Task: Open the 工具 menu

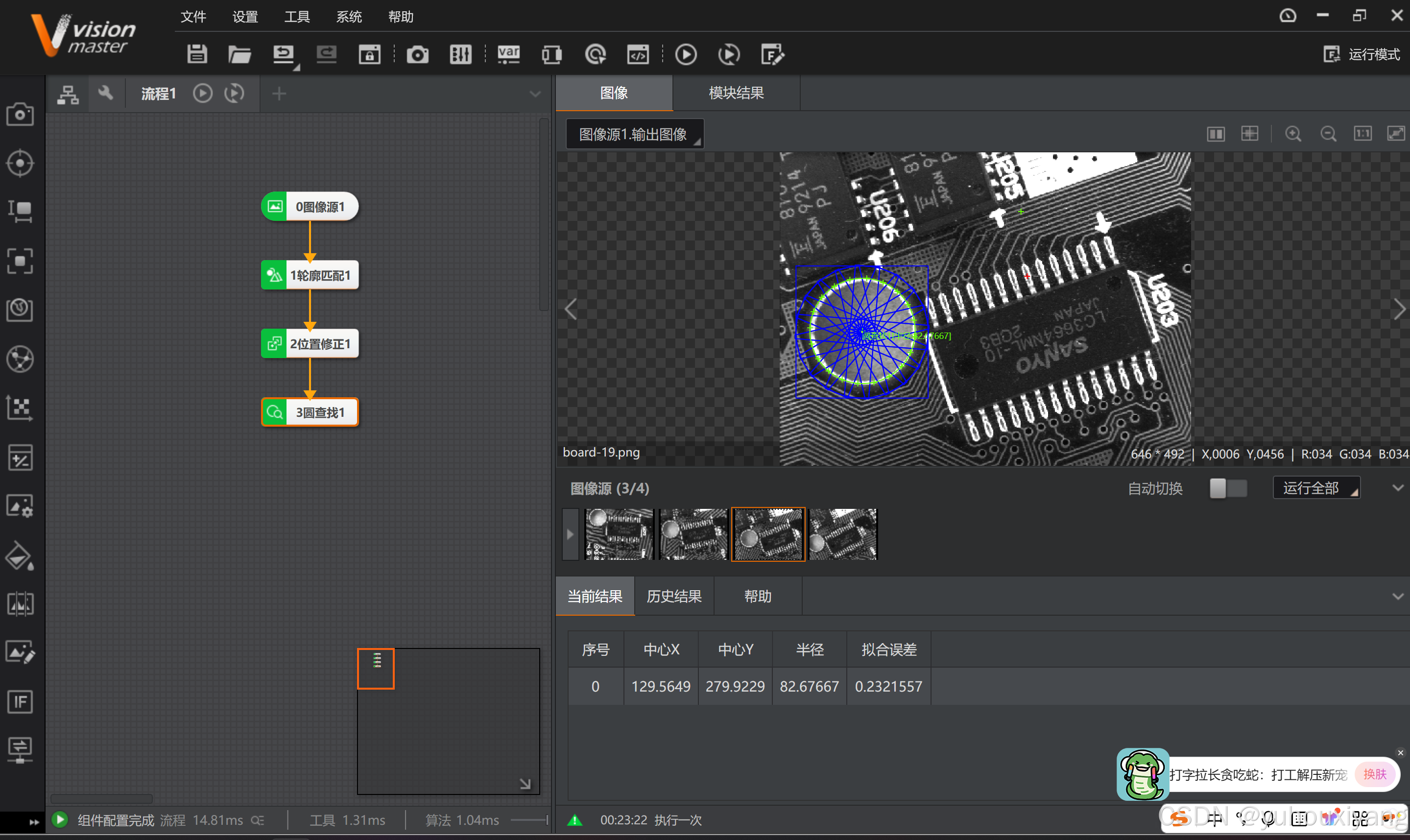Action: pyautogui.click(x=296, y=17)
